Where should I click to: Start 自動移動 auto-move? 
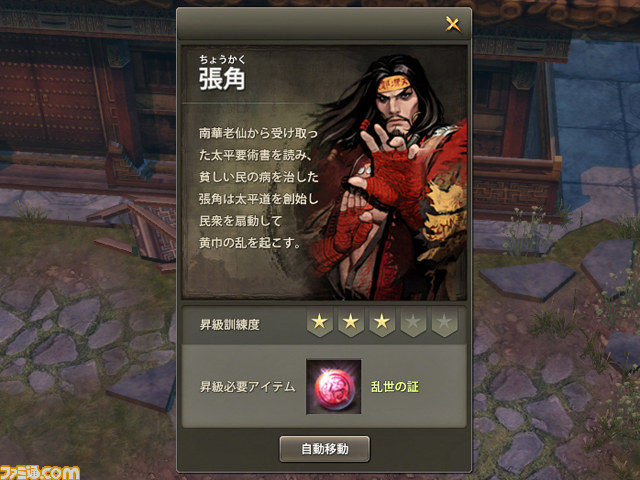tap(324, 449)
